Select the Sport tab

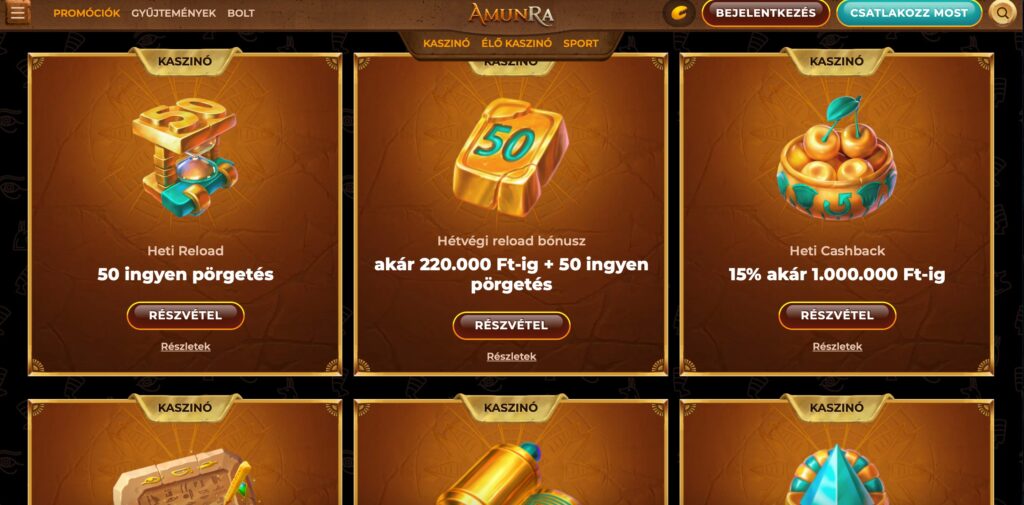tap(581, 44)
